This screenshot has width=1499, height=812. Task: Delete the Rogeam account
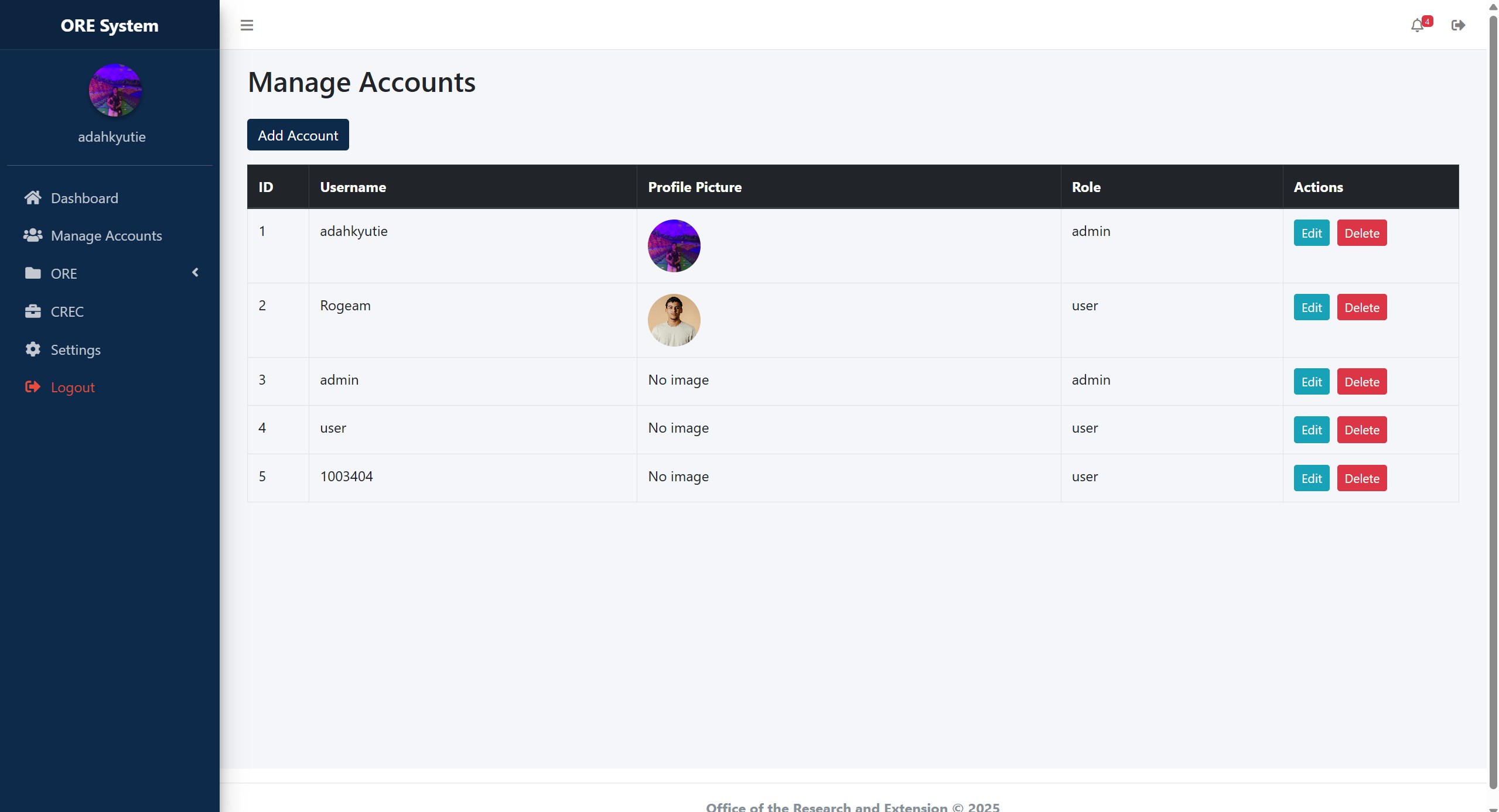point(1361,307)
